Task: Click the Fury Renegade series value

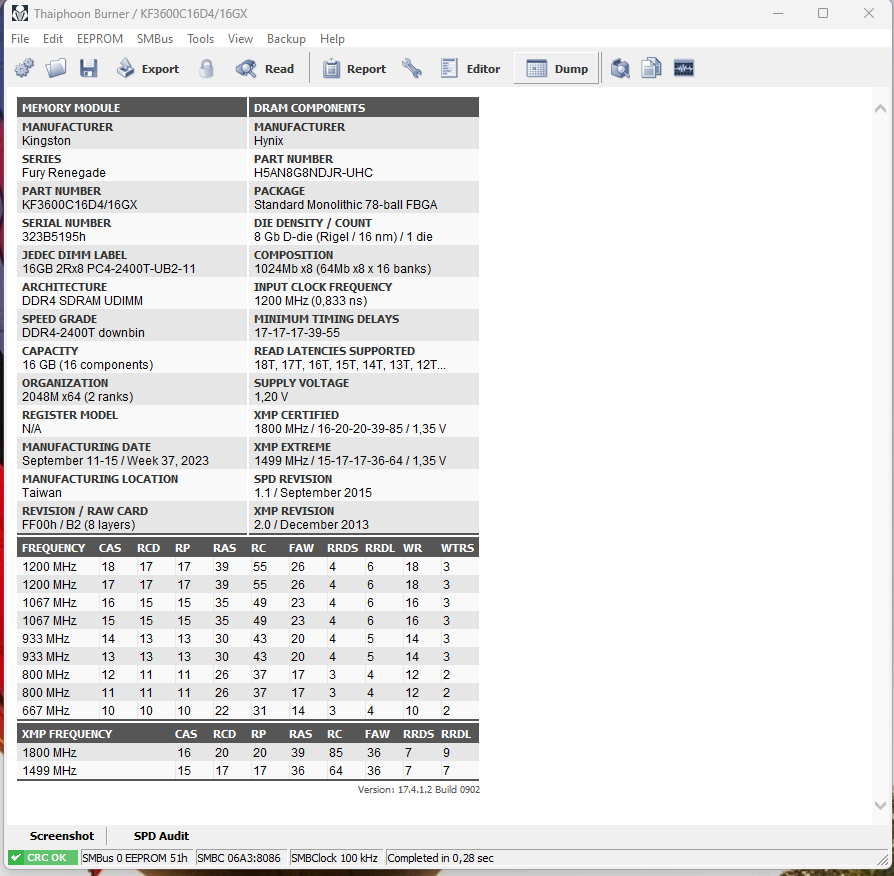Action: (x=64, y=173)
